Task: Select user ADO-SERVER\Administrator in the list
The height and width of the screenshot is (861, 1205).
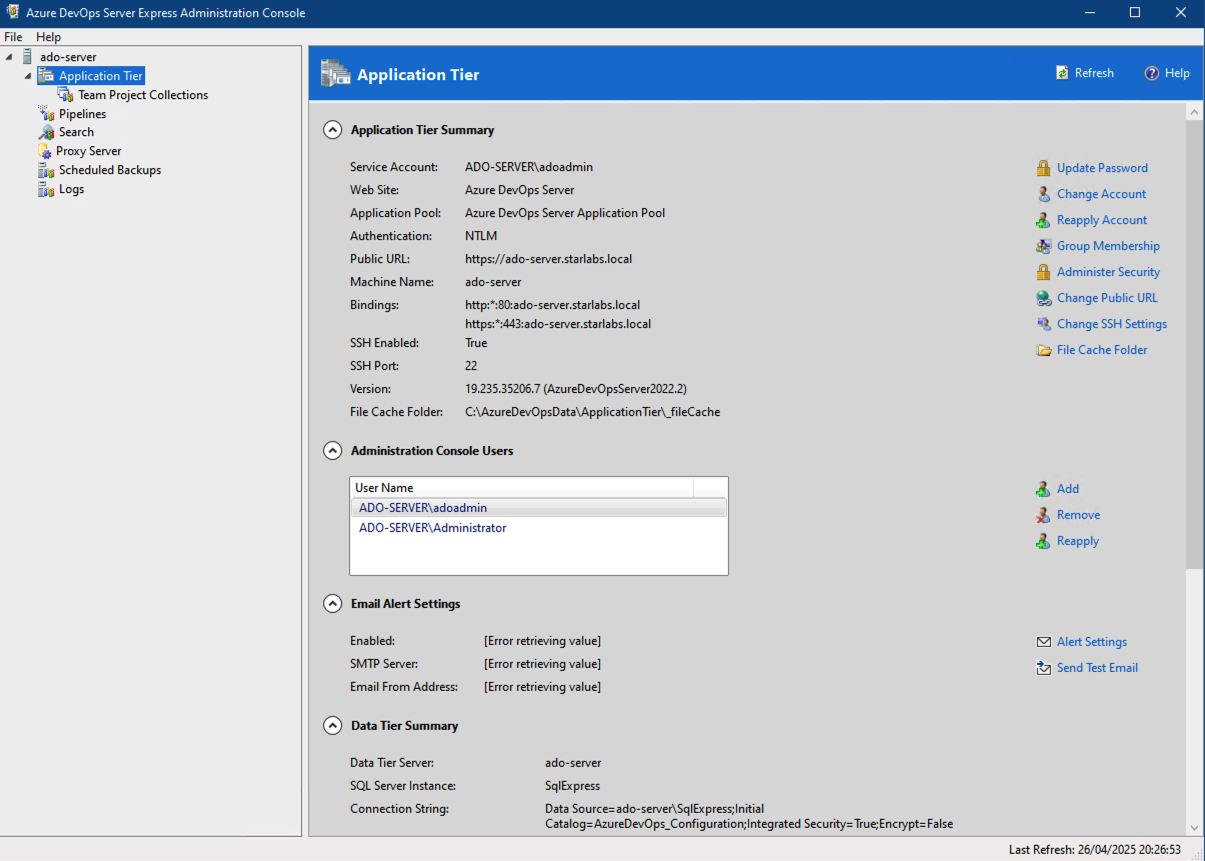Action: pyautogui.click(x=432, y=527)
